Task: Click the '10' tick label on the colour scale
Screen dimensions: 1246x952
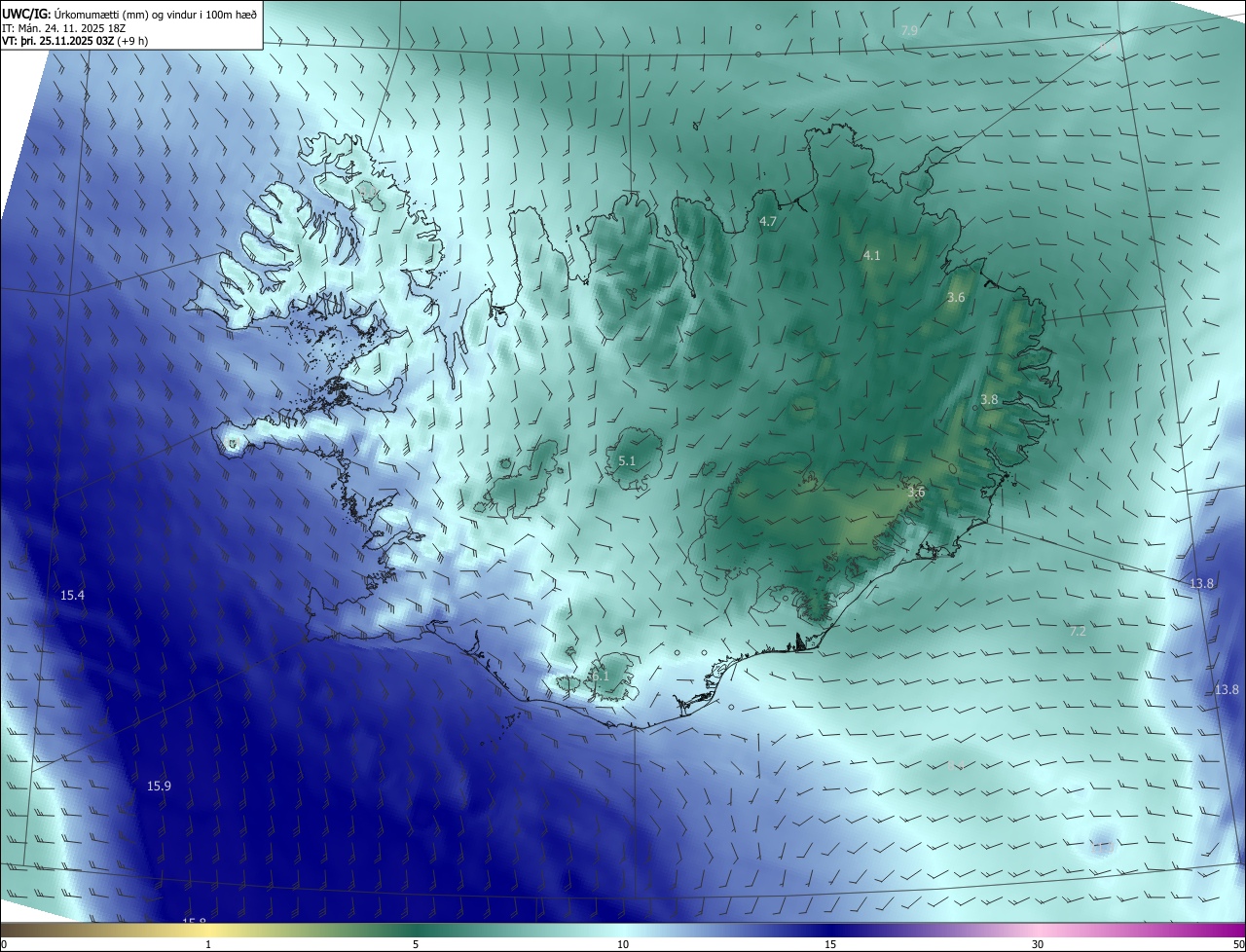Action: pyautogui.click(x=623, y=944)
